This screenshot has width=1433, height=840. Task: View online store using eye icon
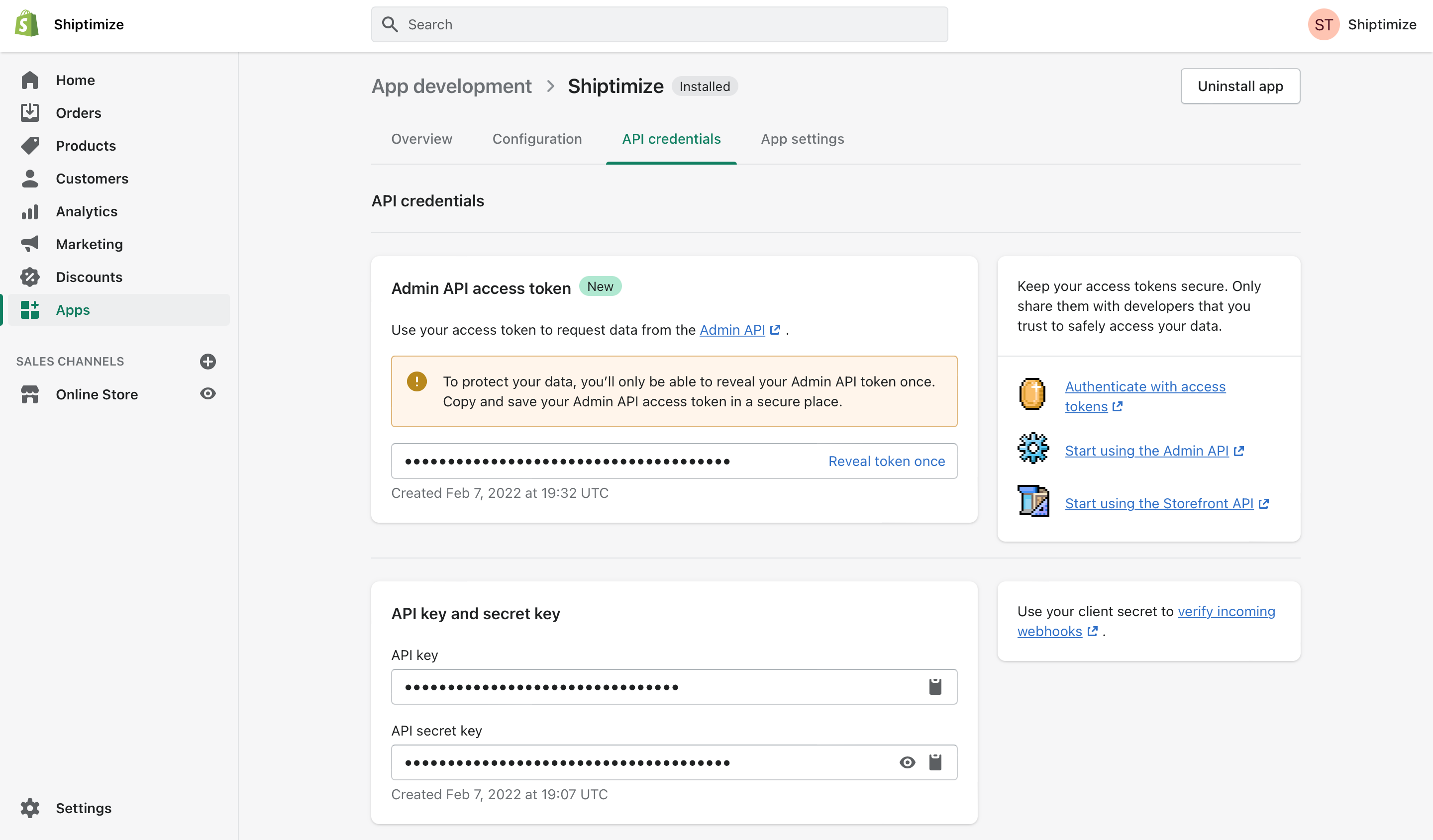click(x=208, y=393)
